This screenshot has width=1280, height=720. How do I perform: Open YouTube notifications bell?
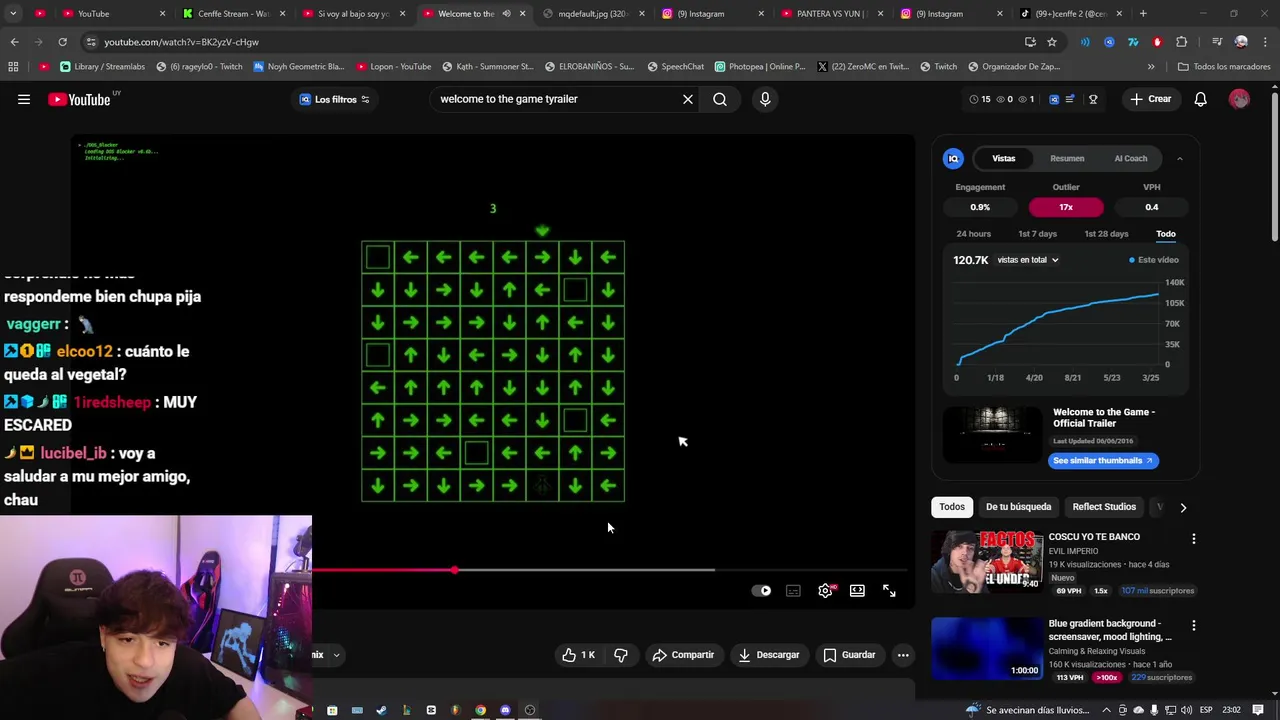1201,99
